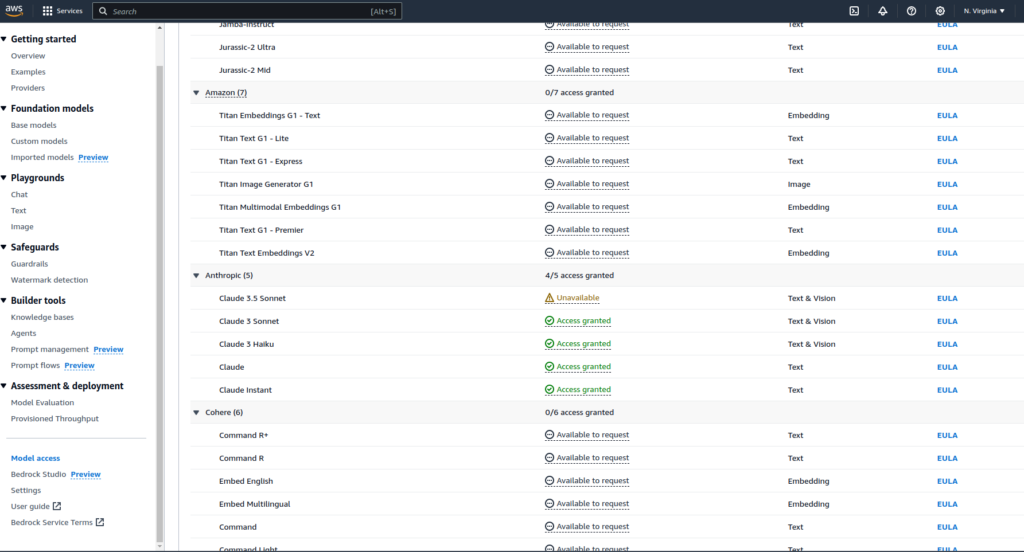Click the status icon for Titan Image Generator G1

tap(549, 184)
